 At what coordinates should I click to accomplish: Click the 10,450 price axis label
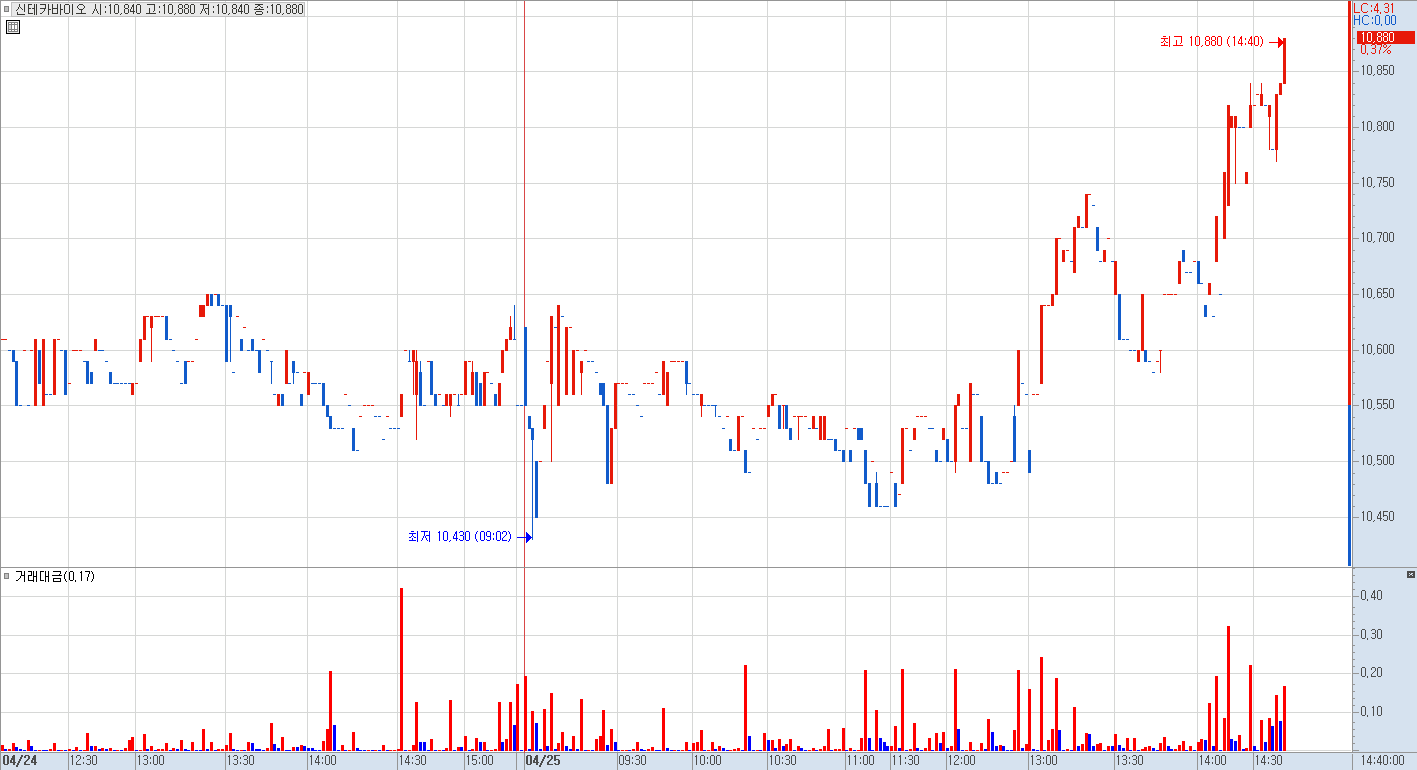(1377, 517)
